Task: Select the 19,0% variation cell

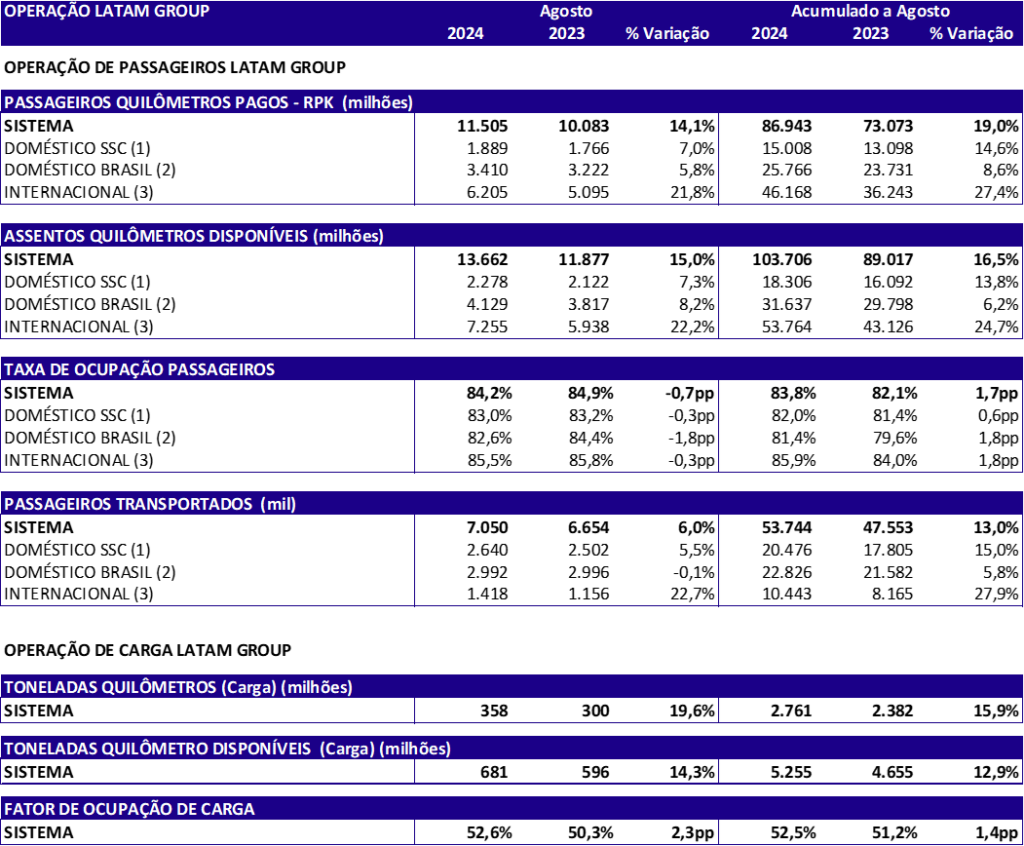Action: [995, 126]
